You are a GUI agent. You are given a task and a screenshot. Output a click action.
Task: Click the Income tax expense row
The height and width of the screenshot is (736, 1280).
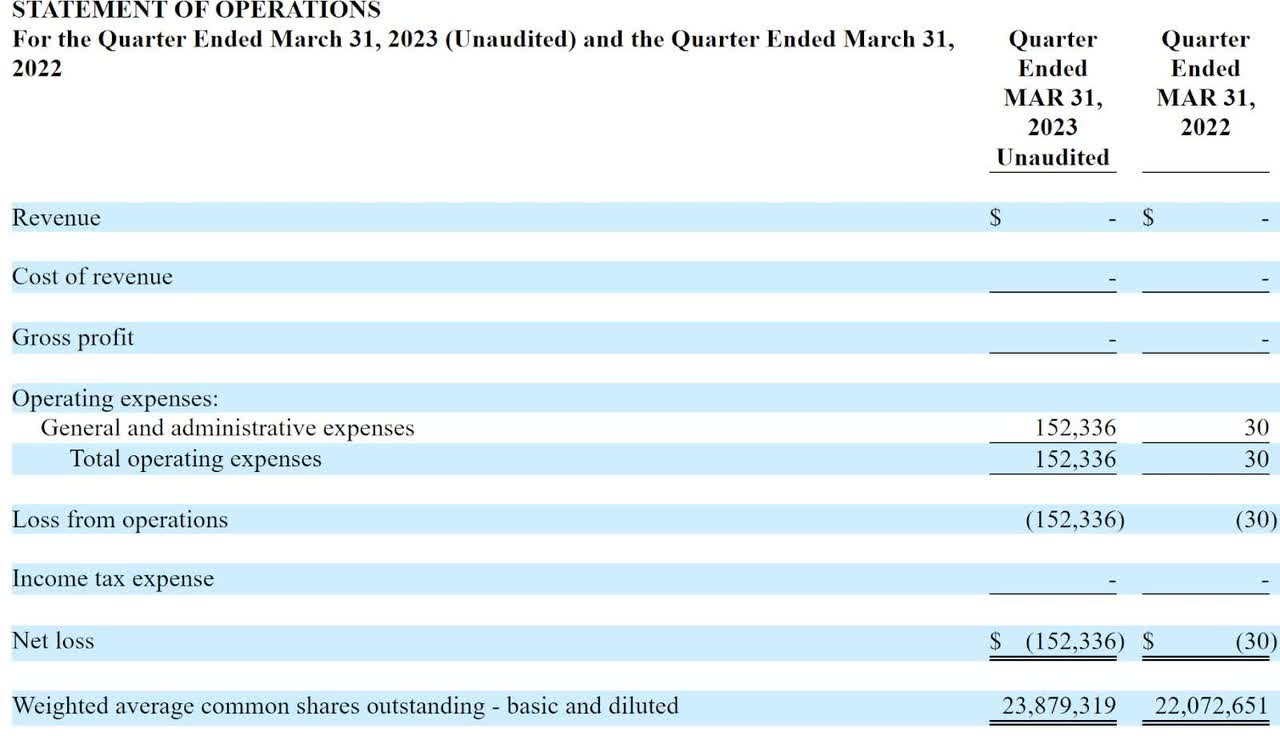pyautogui.click(x=112, y=579)
